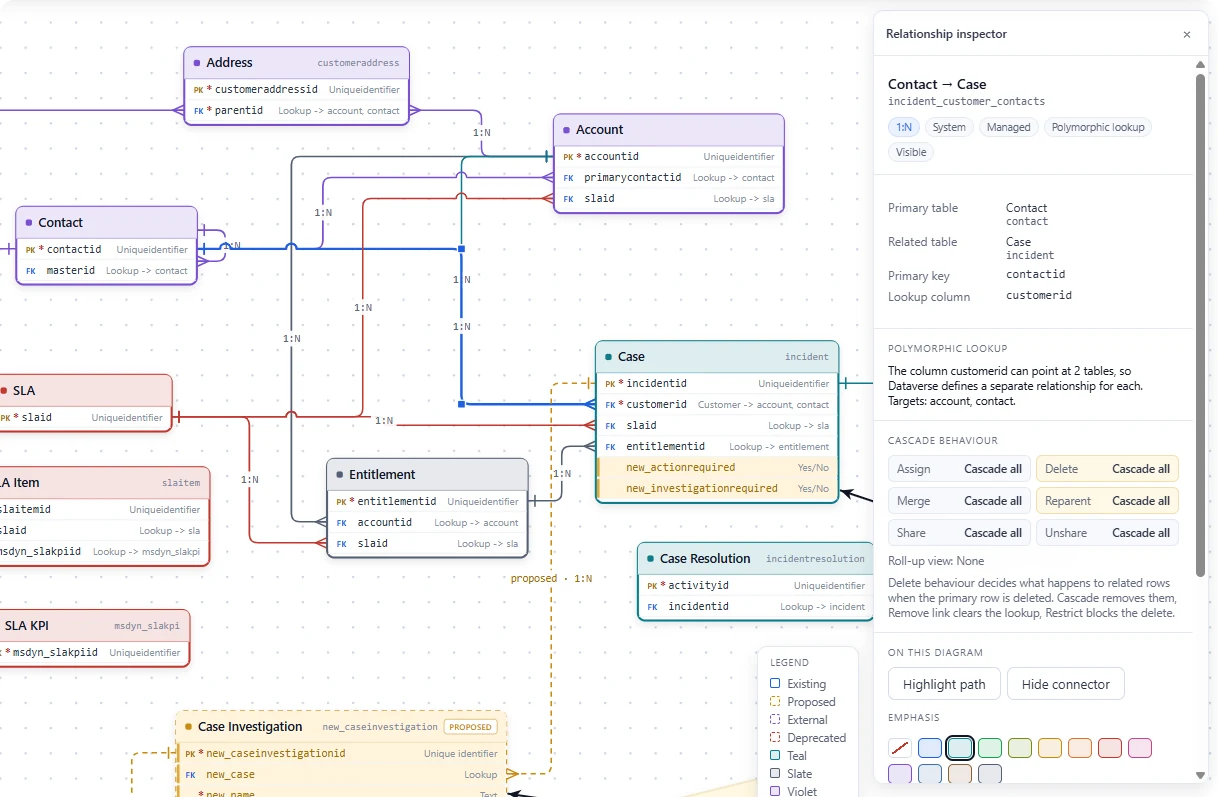
Task: Click the Deprecated legend dashed box icon
Action: coord(775,738)
